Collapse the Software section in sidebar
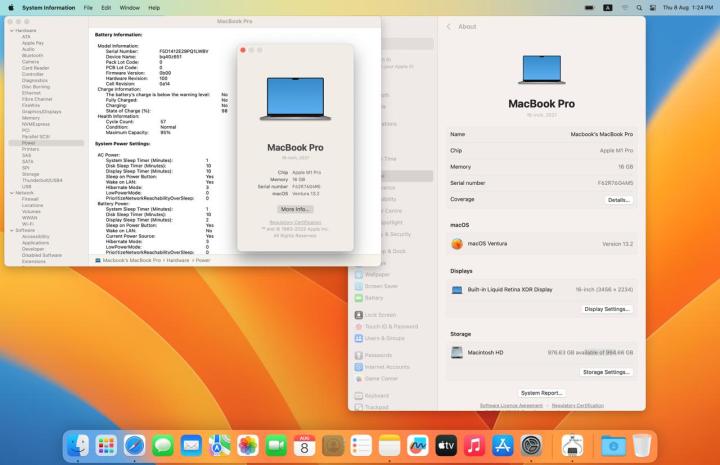 (x=12, y=230)
